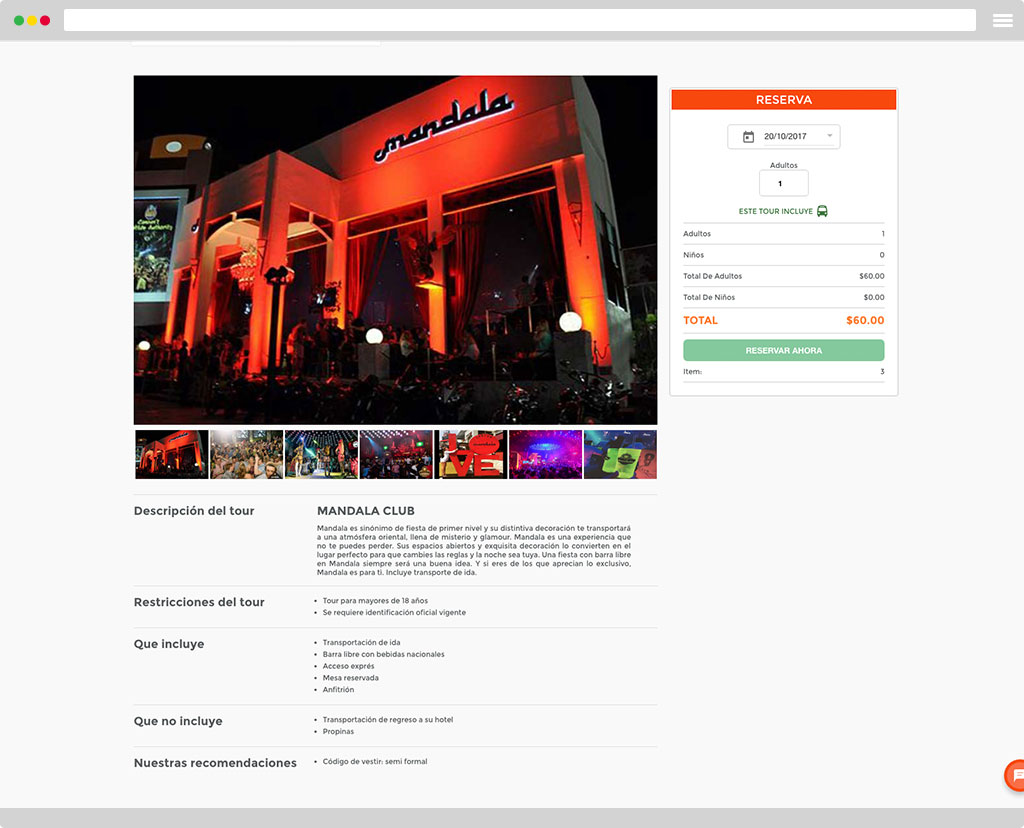This screenshot has width=1024, height=828.
Task: Click the main Mandala club photo
Action: (396, 250)
